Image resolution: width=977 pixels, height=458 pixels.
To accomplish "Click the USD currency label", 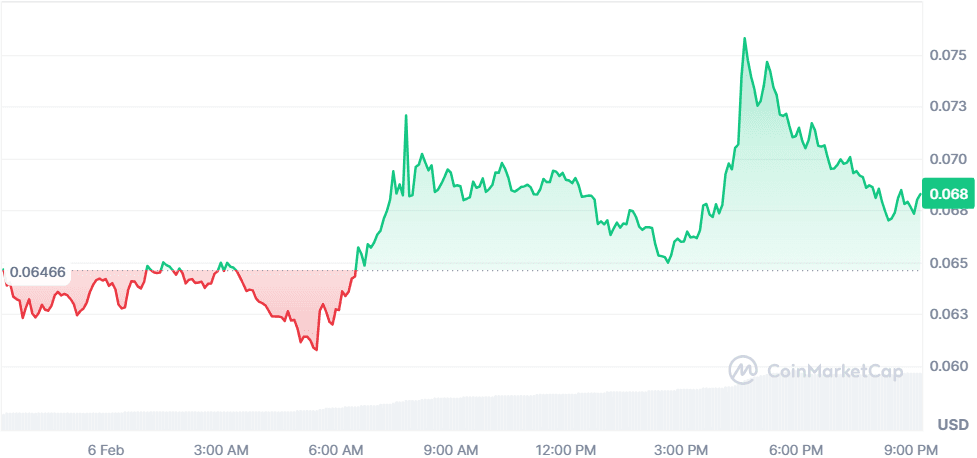I will (x=952, y=426).
